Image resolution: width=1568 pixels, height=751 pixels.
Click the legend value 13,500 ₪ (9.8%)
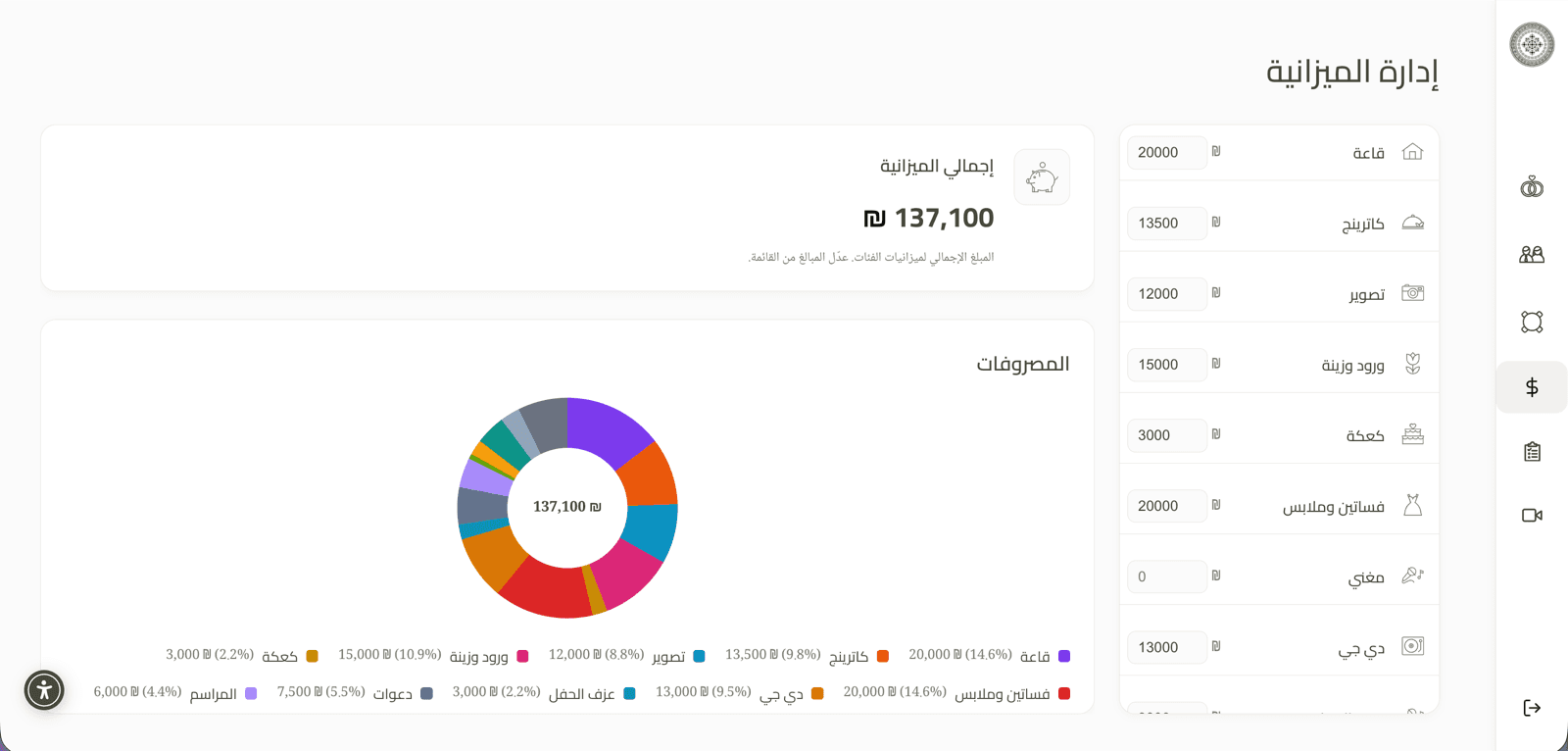pyautogui.click(x=773, y=654)
